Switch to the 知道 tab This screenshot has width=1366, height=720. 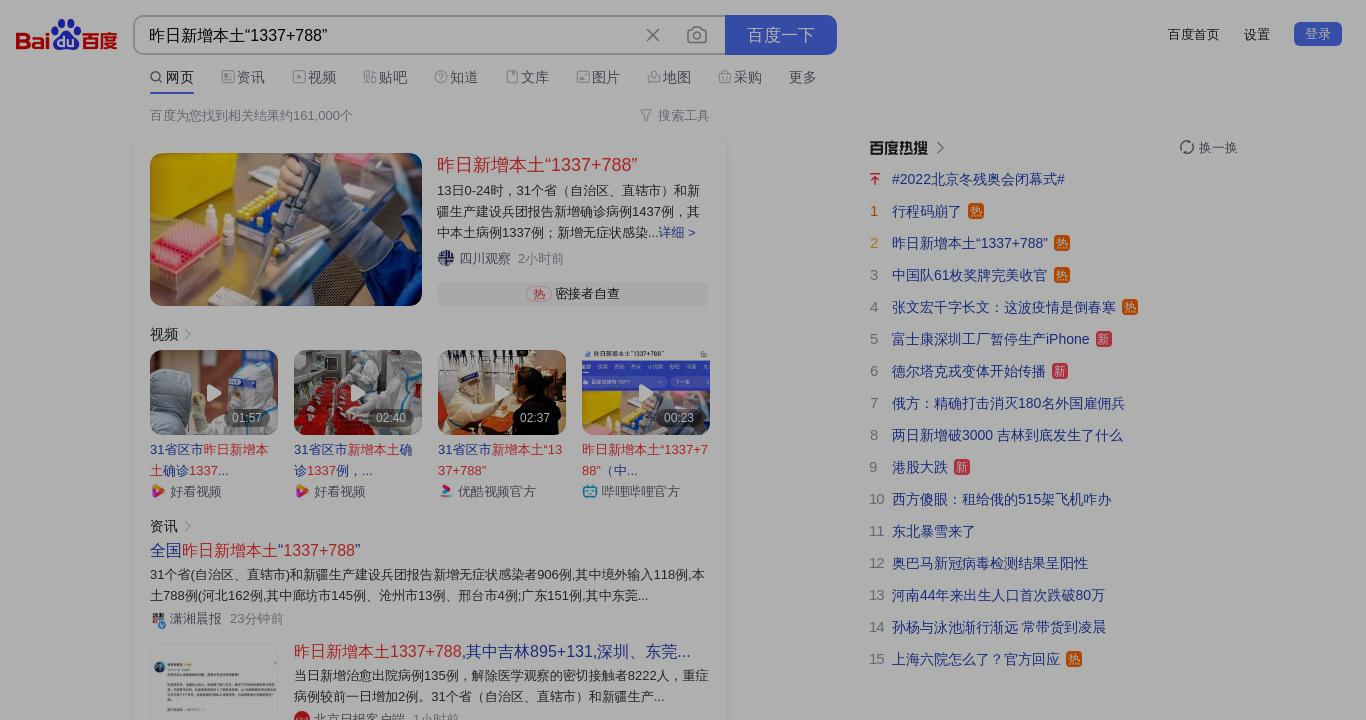click(x=456, y=77)
